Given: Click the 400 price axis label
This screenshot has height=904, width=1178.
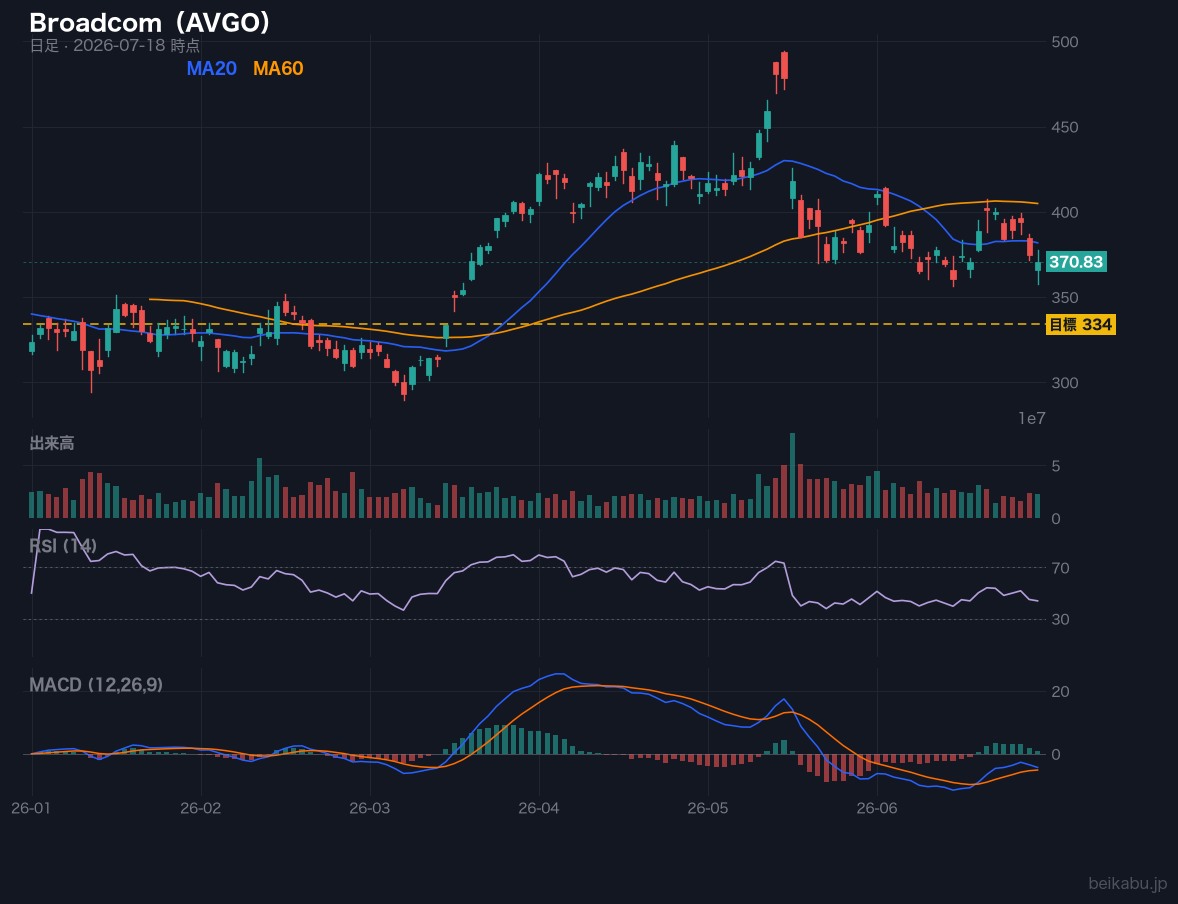Looking at the screenshot, I should (1065, 213).
